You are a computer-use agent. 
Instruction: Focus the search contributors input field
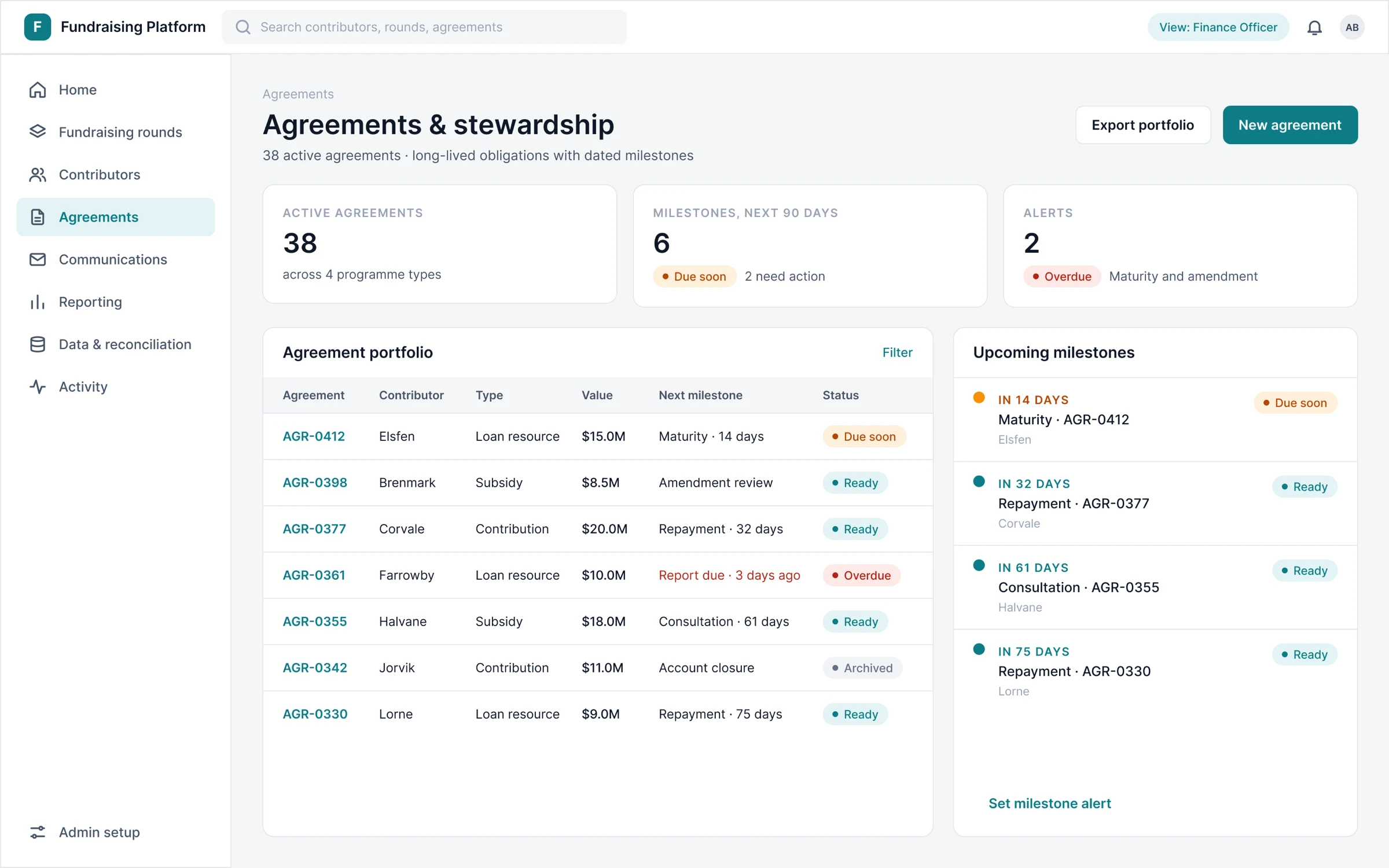pyautogui.click(x=424, y=27)
